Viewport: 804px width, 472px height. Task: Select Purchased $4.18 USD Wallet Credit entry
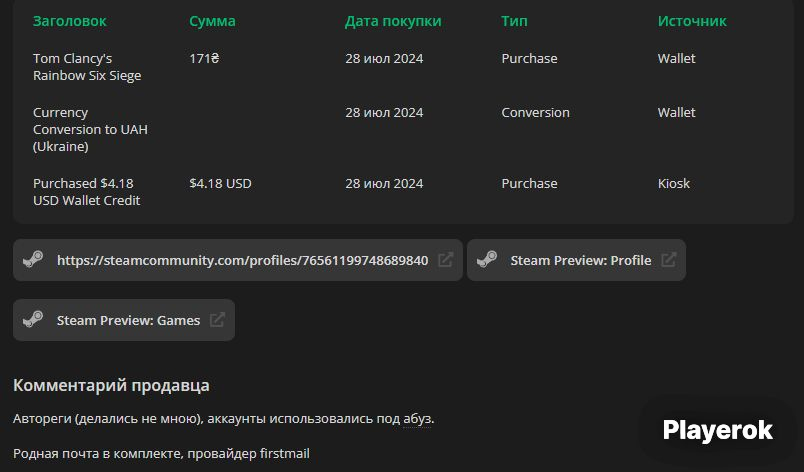tap(87, 192)
